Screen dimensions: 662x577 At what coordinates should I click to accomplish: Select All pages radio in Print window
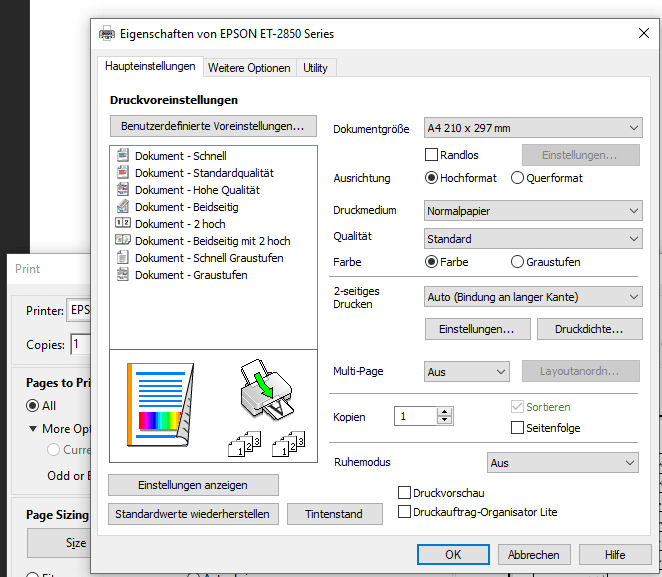coord(33,405)
